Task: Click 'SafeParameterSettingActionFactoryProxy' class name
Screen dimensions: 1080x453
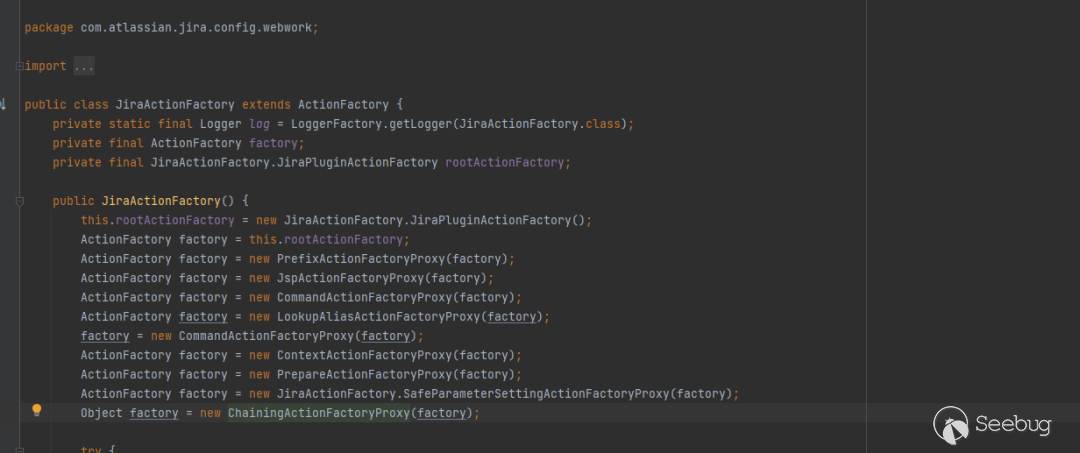Action: [537, 394]
